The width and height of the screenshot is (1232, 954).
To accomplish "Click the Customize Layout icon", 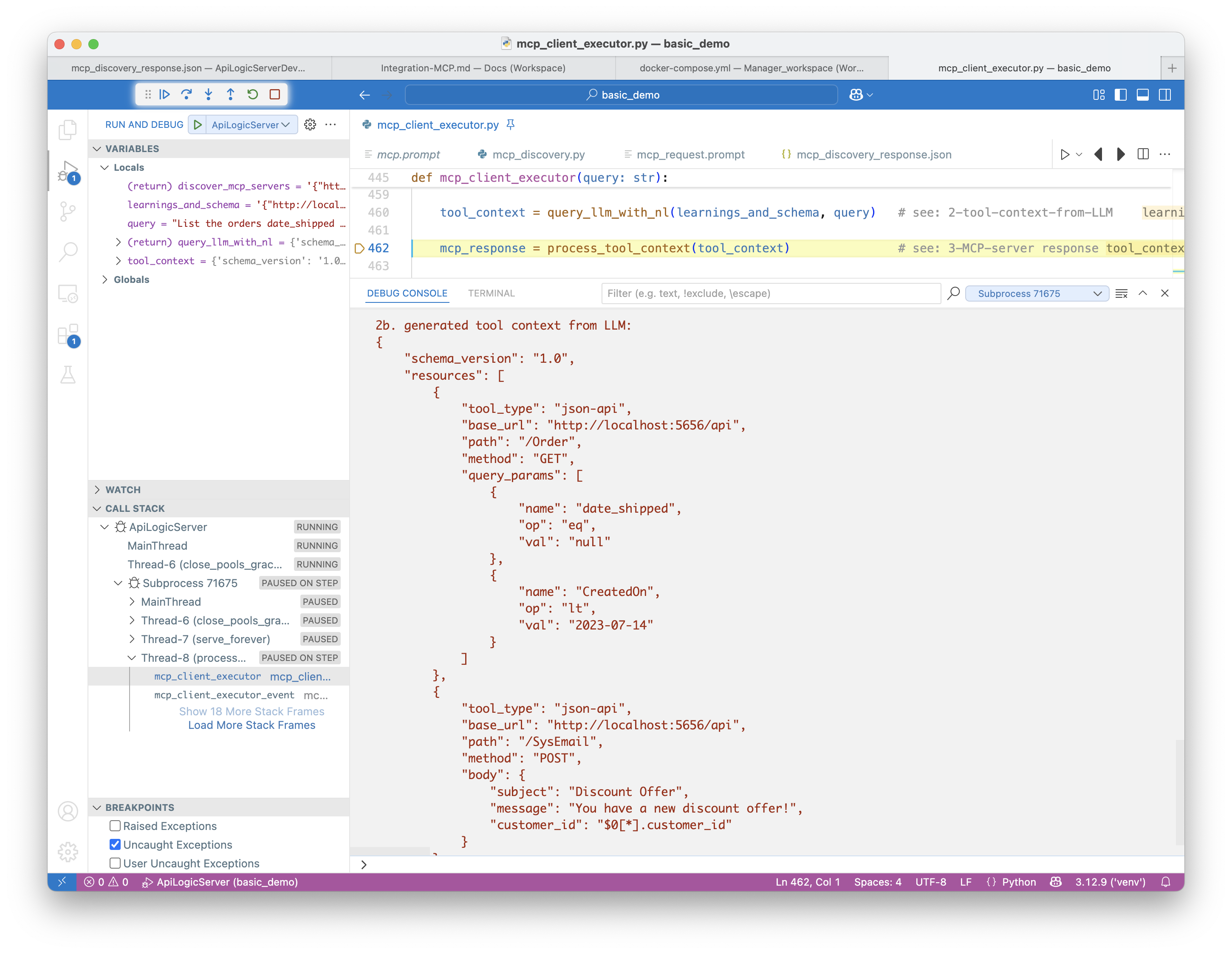I will 1099,95.
